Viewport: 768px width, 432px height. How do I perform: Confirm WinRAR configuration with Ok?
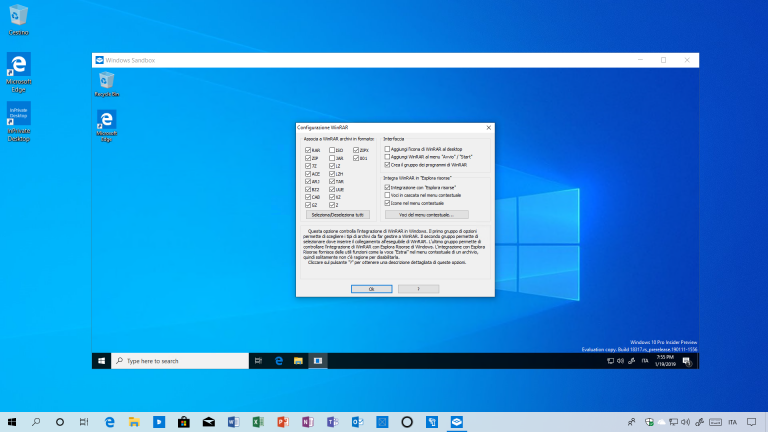click(372, 289)
